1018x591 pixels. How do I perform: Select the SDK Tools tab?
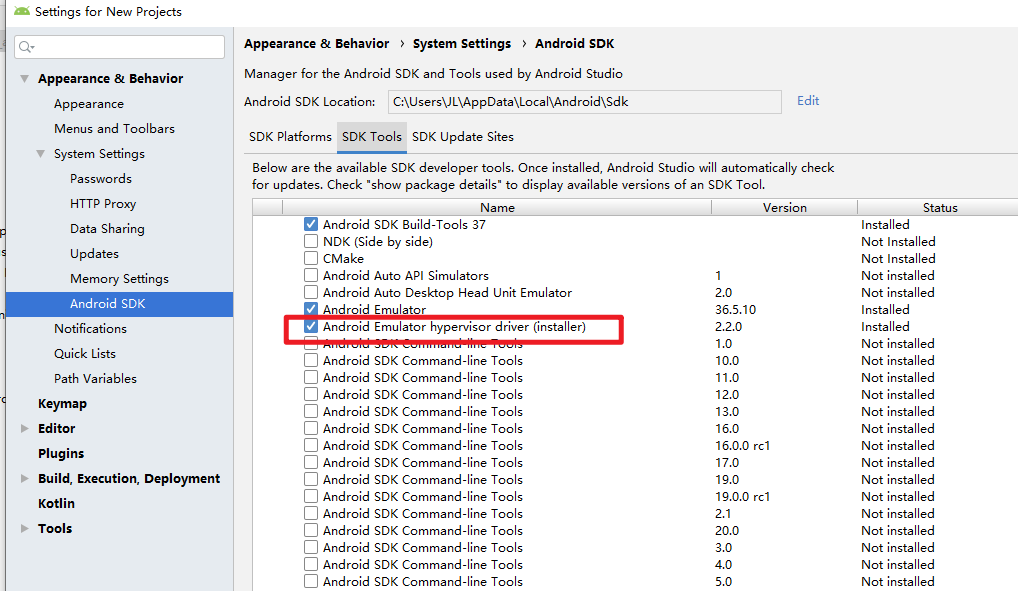coord(372,137)
